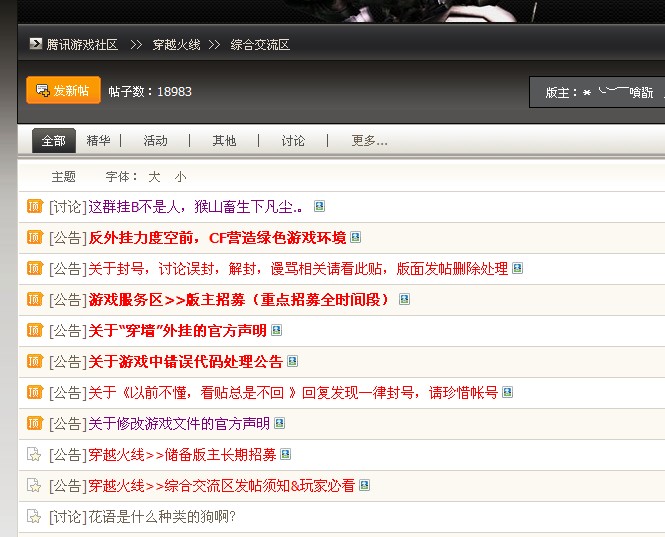Viewport: 665px width, 537px height.
Task: Click image attachment icon after 版主招募 title
Action: point(405,299)
